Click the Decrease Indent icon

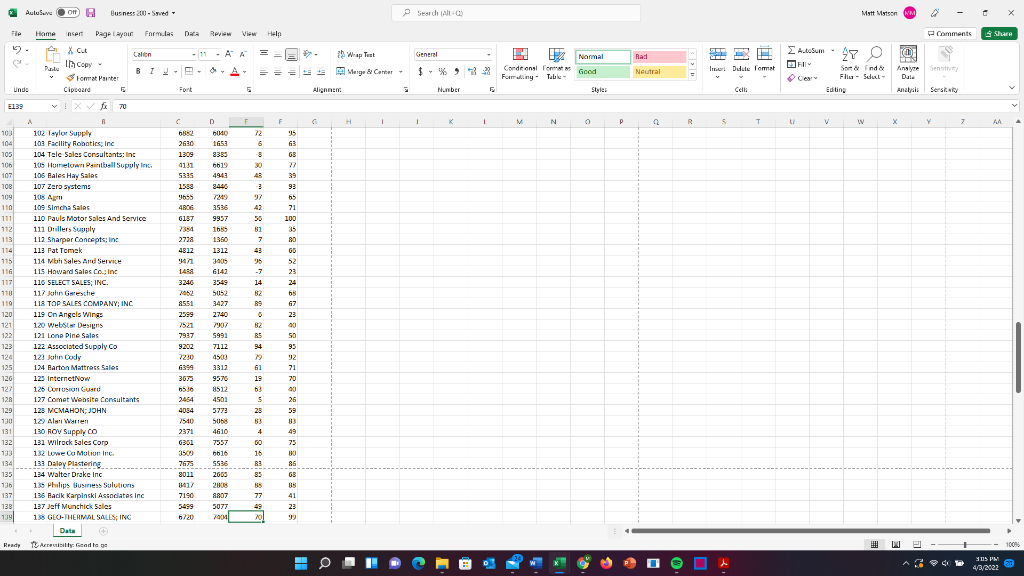(307, 72)
